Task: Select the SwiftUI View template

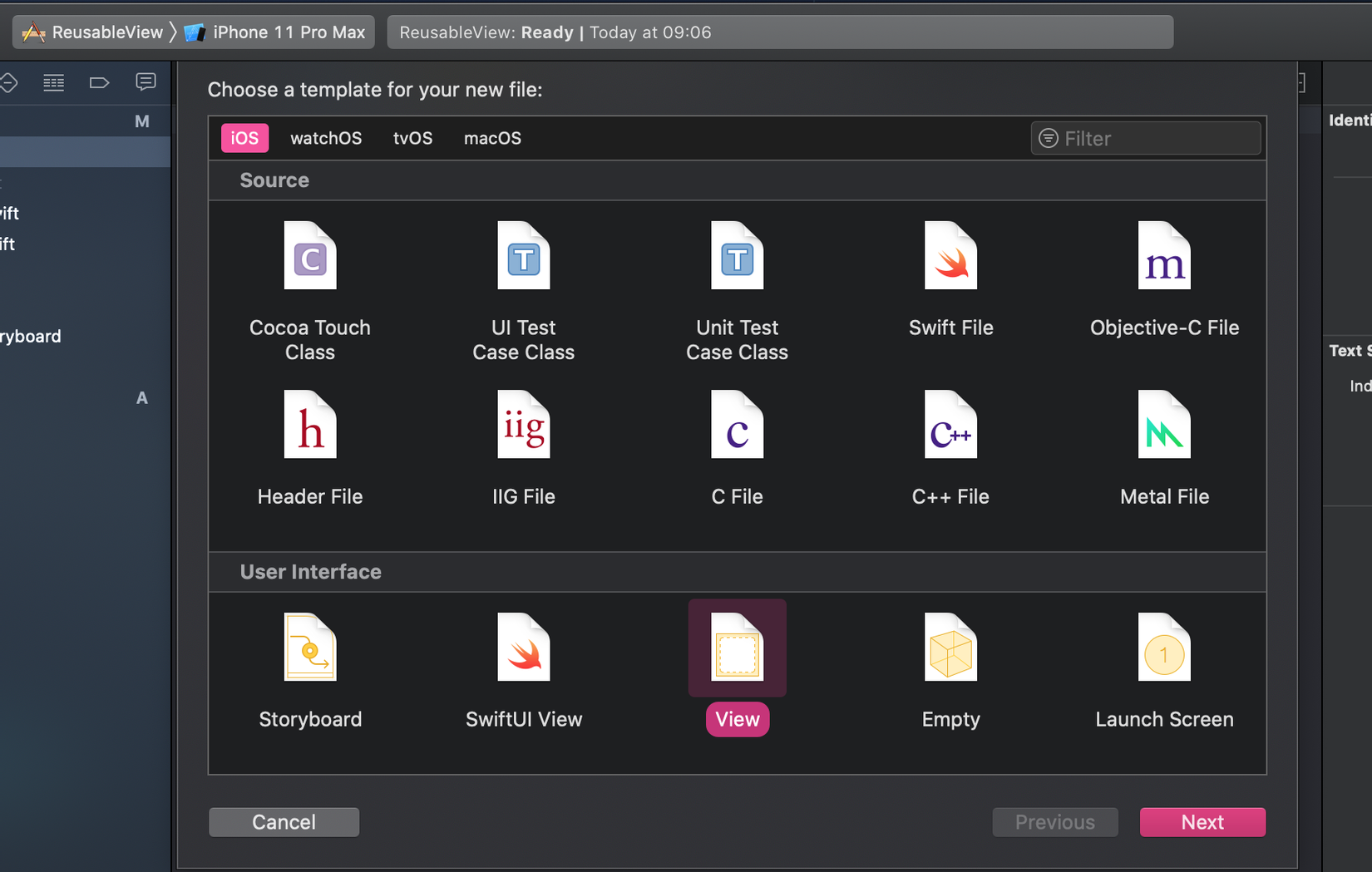Action: [523, 648]
